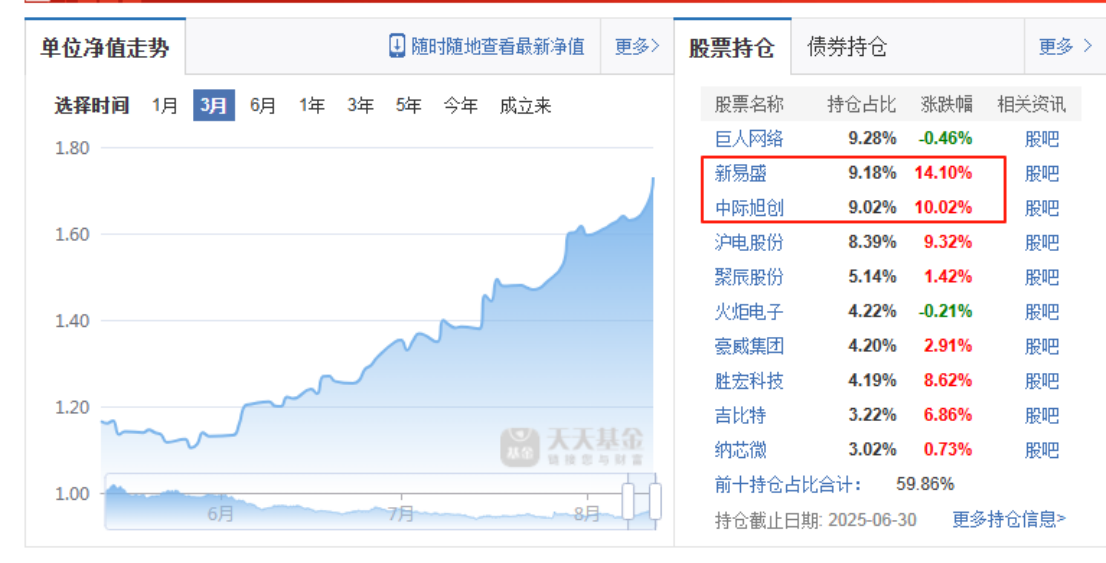Click right handle of chart range slider

[655, 501]
